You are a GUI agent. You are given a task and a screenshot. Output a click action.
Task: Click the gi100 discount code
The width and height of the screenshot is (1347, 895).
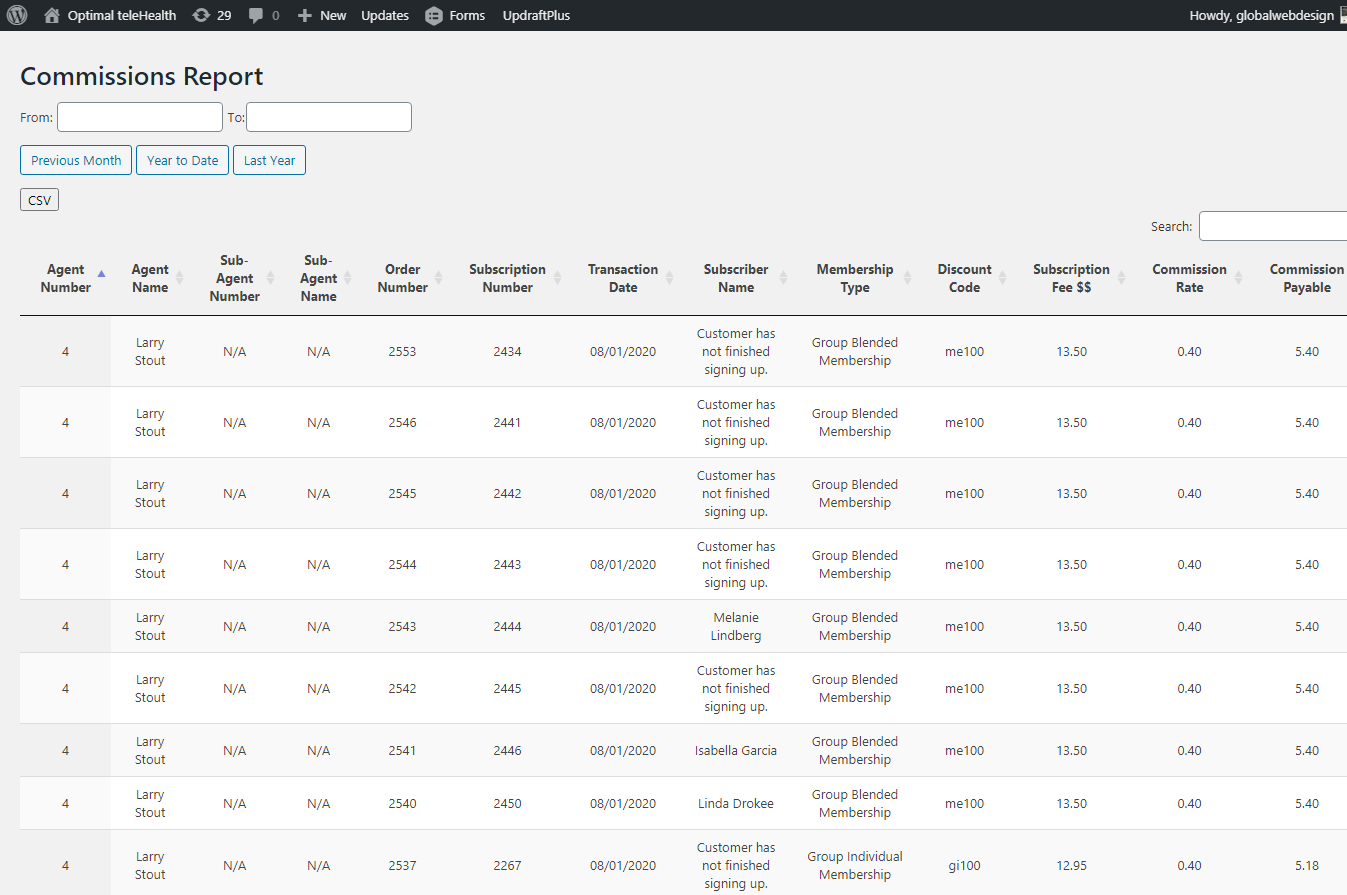[964, 866]
